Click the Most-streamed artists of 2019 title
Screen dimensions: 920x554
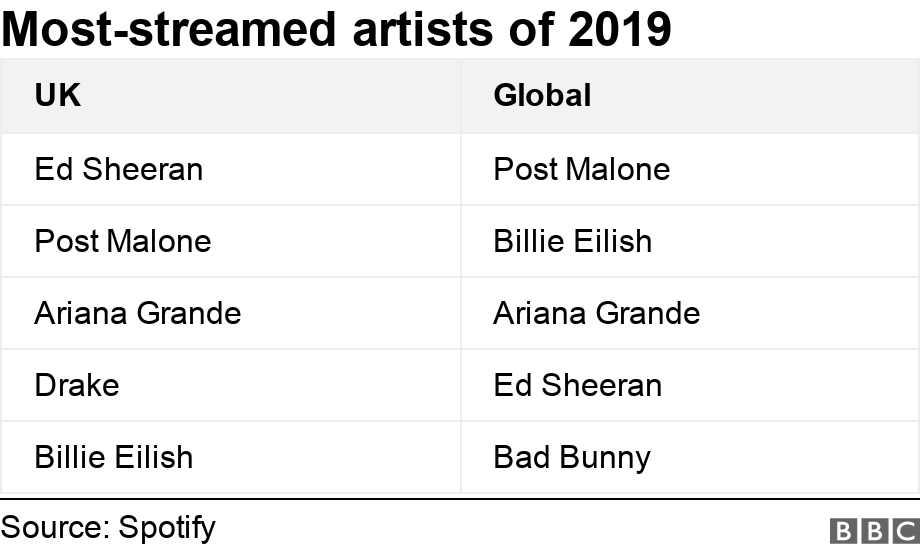[x=336, y=30]
